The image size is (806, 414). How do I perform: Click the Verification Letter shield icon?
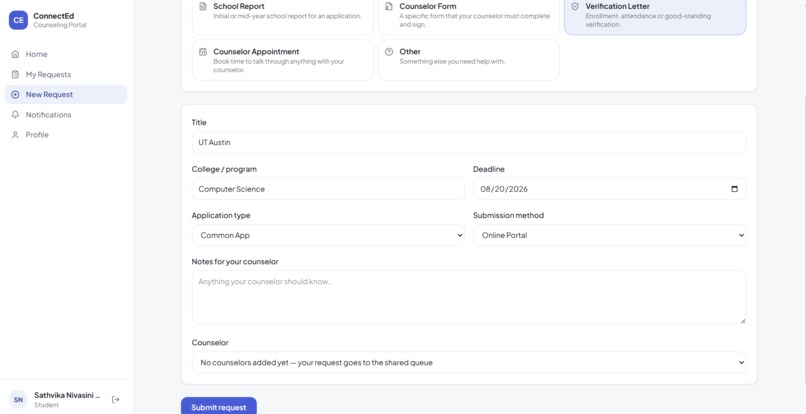(x=575, y=6)
